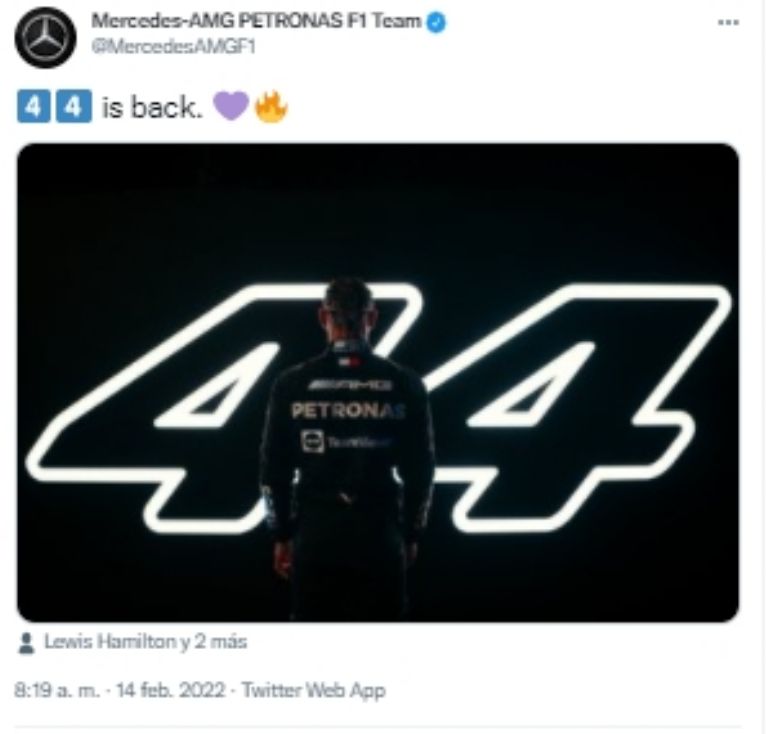
Task: Click the blue verified badge
Action: (x=436, y=22)
